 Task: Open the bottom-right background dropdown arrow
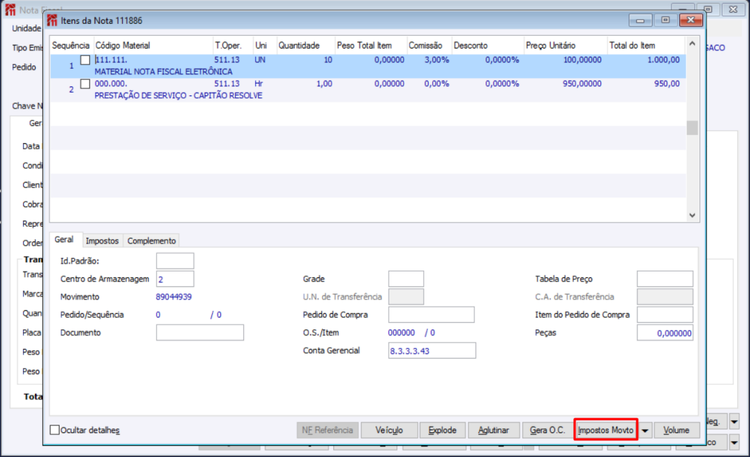(734, 443)
